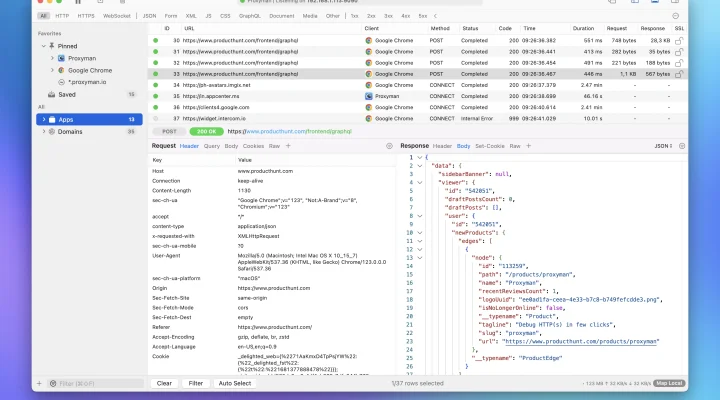This screenshot has height=400, width=720.
Task: Toggle the HTTP protocol filter
Action: 62,16
